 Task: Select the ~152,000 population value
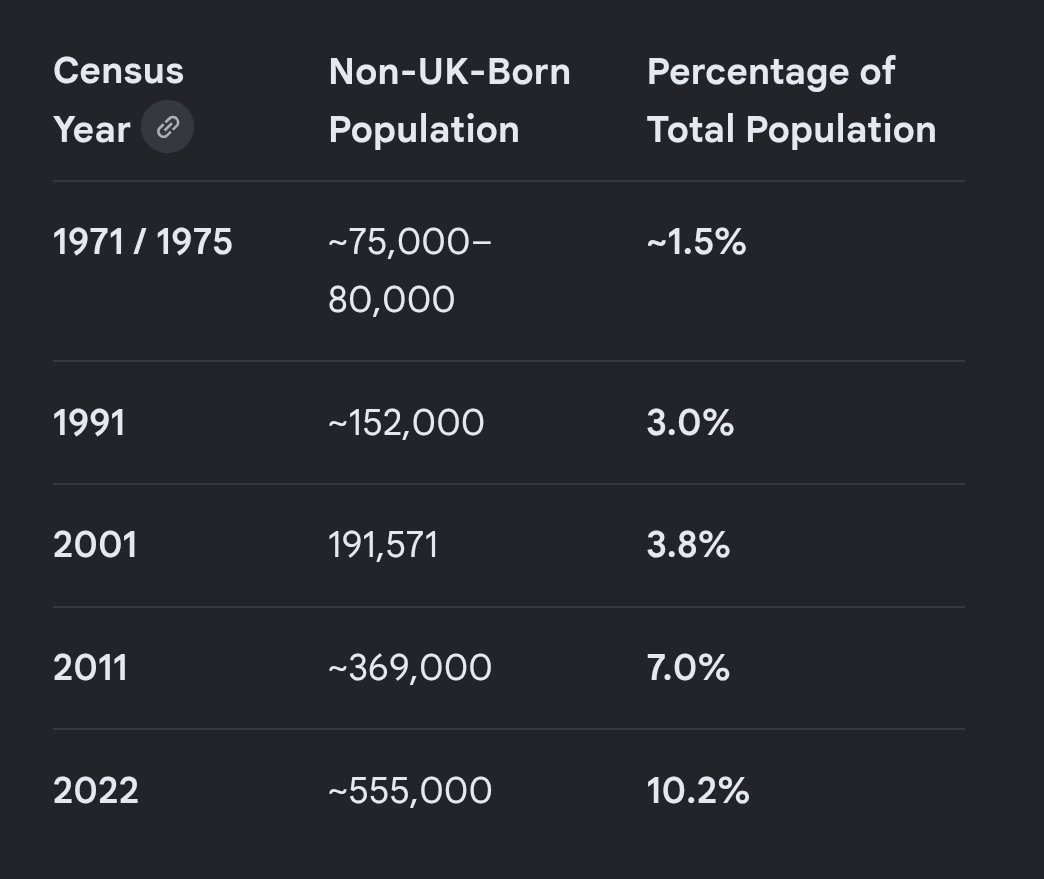[x=406, y=423]
